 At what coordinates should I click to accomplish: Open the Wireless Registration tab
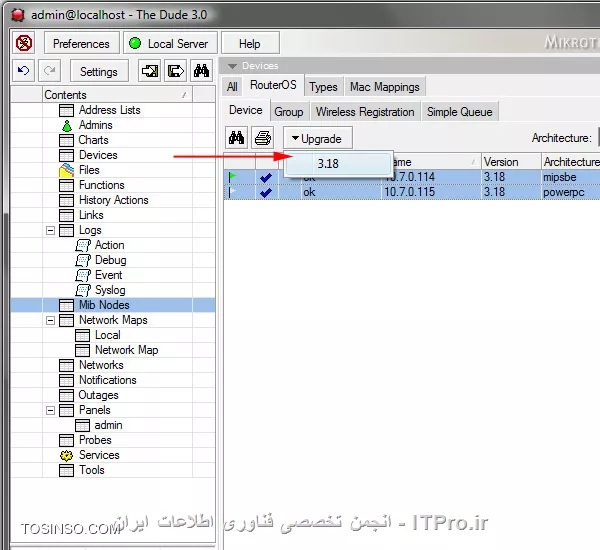[365, 112]
